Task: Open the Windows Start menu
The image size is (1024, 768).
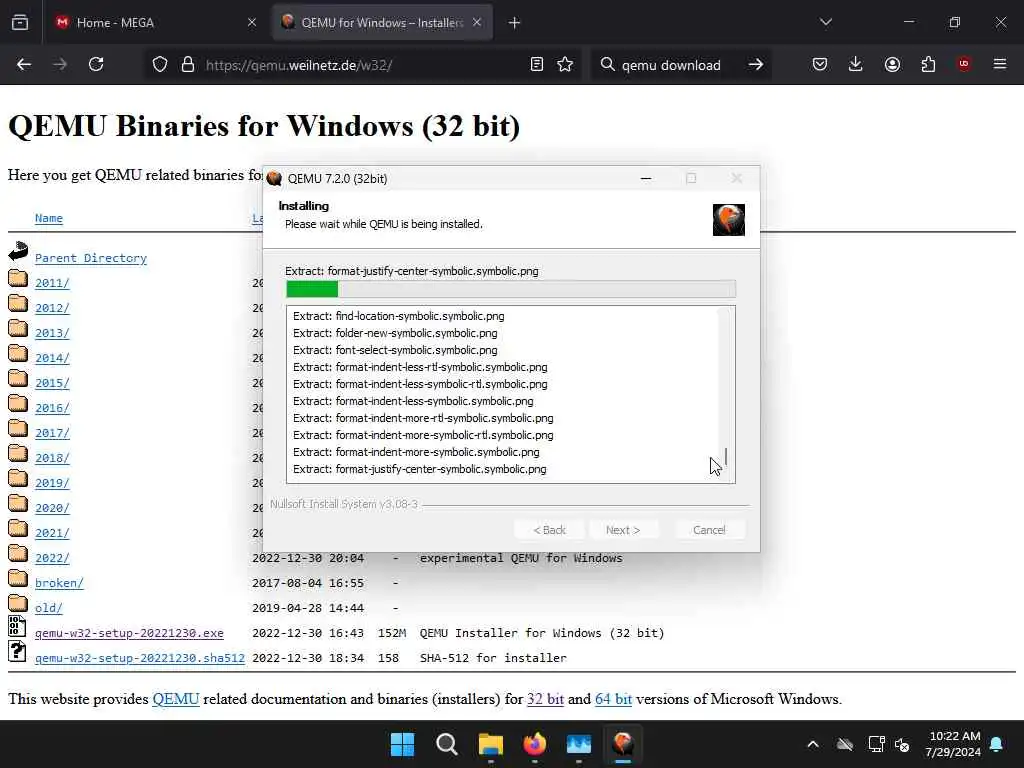Action: point(402,744)
